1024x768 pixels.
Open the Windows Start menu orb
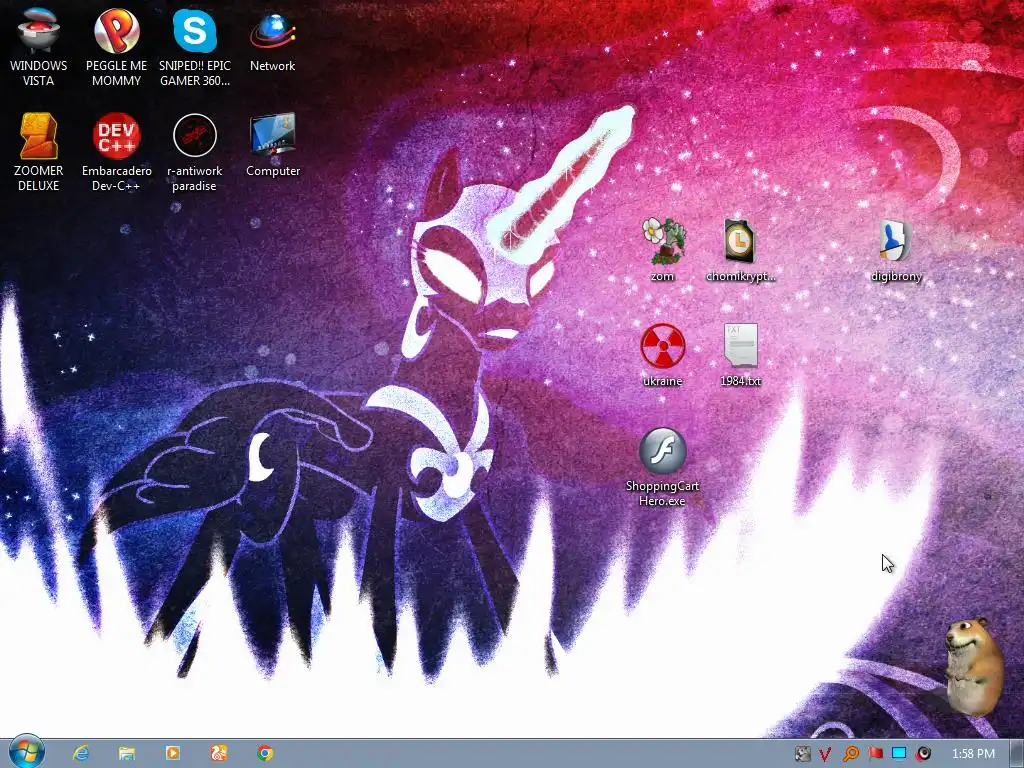pos(26,752)
